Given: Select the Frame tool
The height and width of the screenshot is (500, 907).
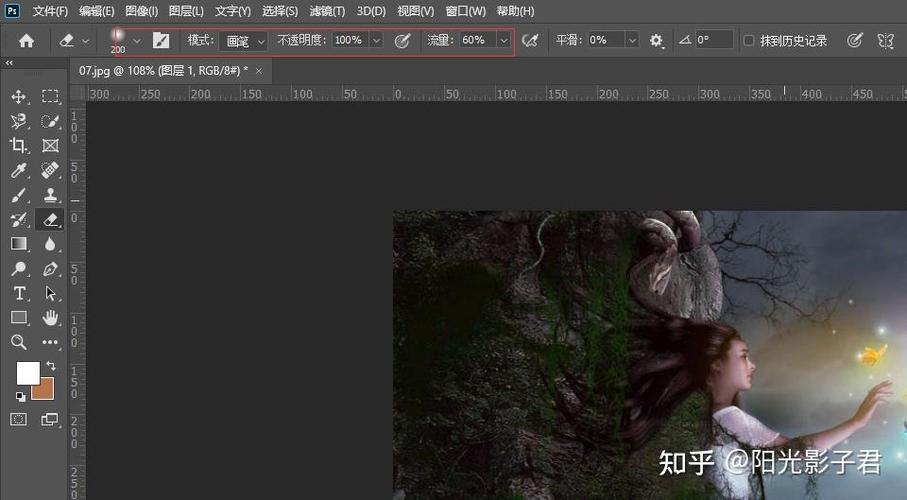Looking at the screenshot, I should (50, 145).
